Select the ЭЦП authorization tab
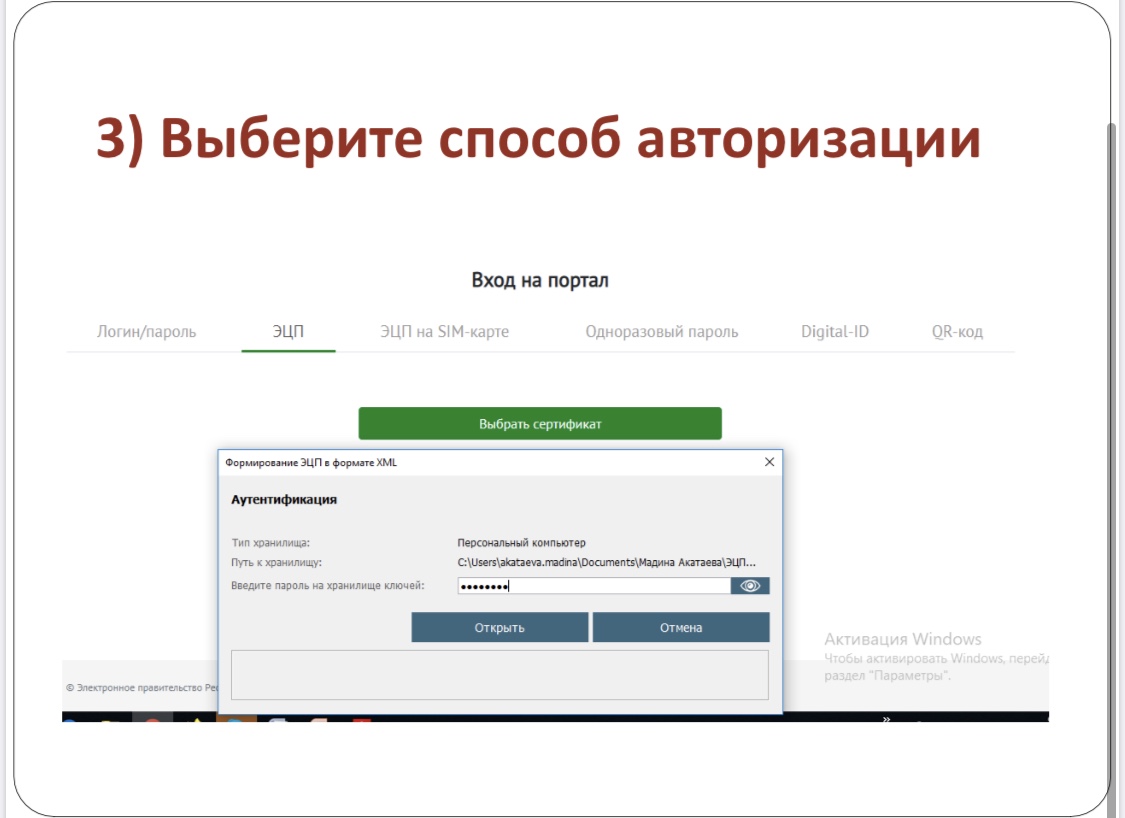The height and width of the screenshot is (818, 1125). [x=288, y=332]
